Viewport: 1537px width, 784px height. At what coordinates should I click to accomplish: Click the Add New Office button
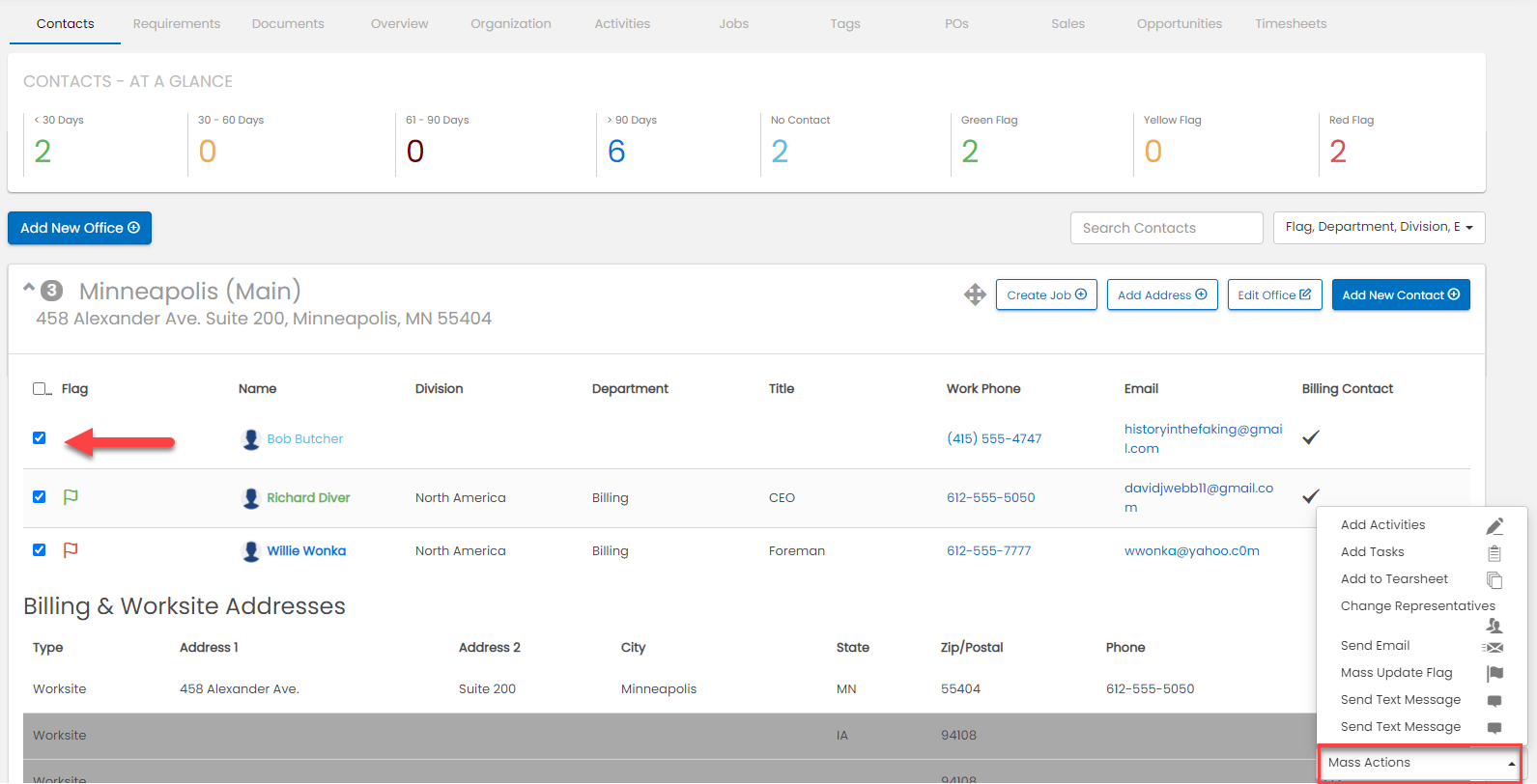pos(79,228)
